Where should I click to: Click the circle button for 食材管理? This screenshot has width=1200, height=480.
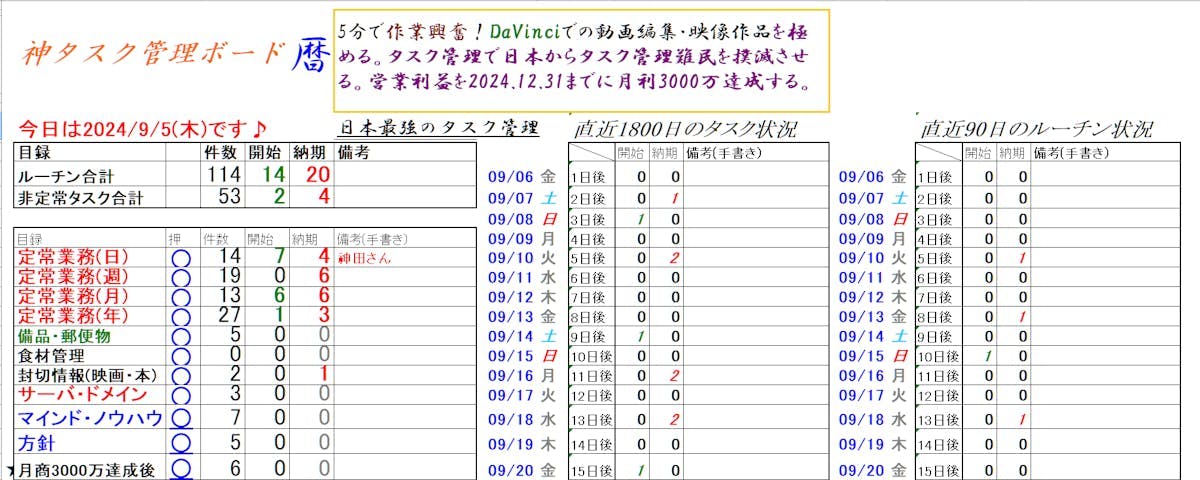coord(180,355)
